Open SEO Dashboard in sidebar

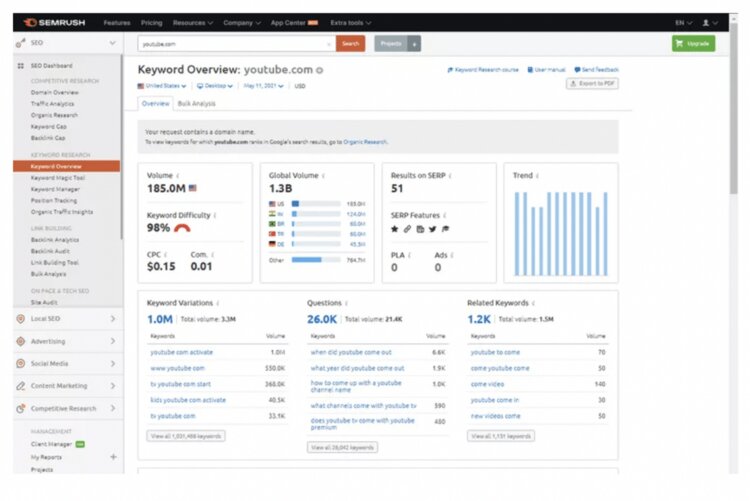point(52,66)
